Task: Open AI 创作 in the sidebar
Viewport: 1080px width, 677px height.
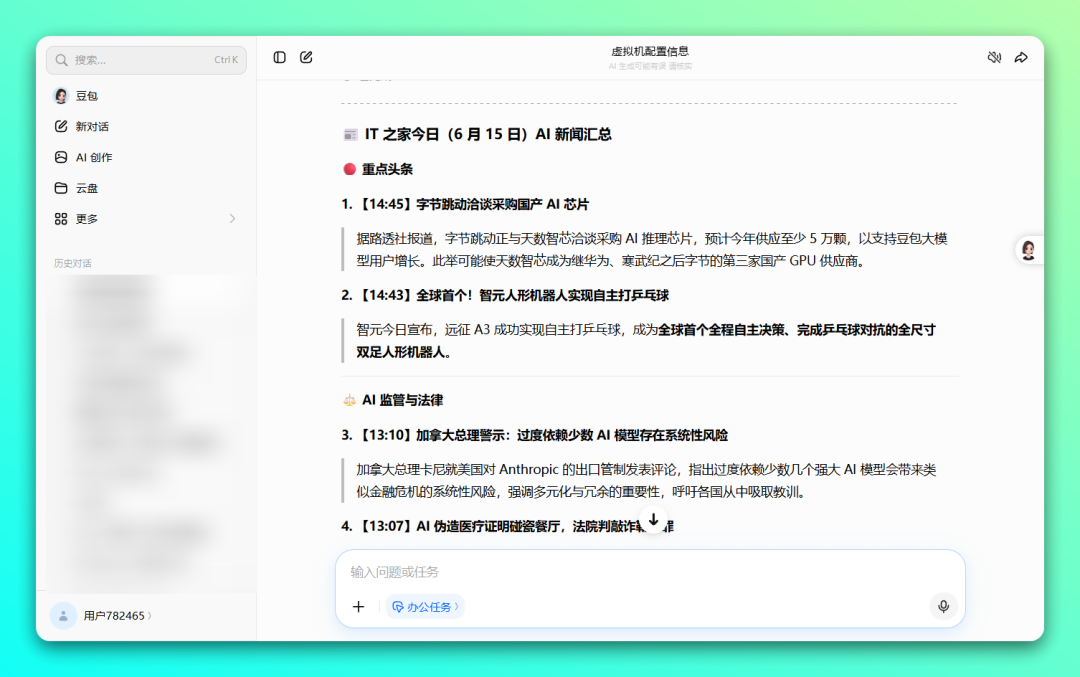Action: coord(146,157)
